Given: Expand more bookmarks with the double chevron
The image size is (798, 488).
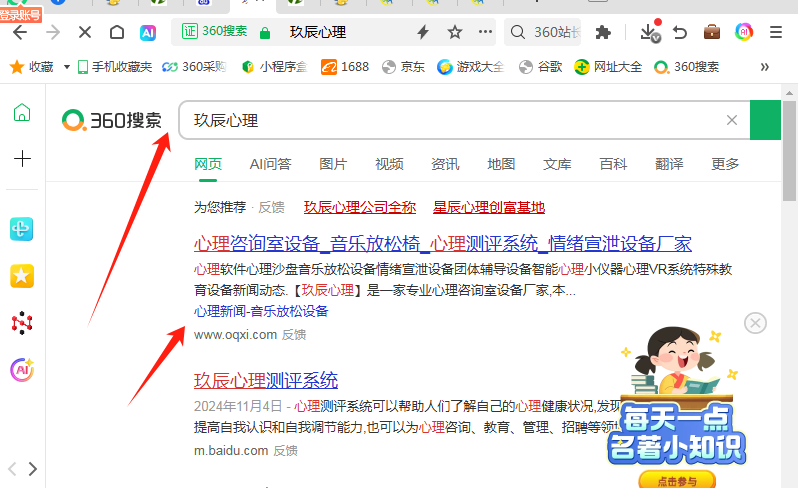Looking at the screenshot, I should pyautogui.click(x=764, y=67).
